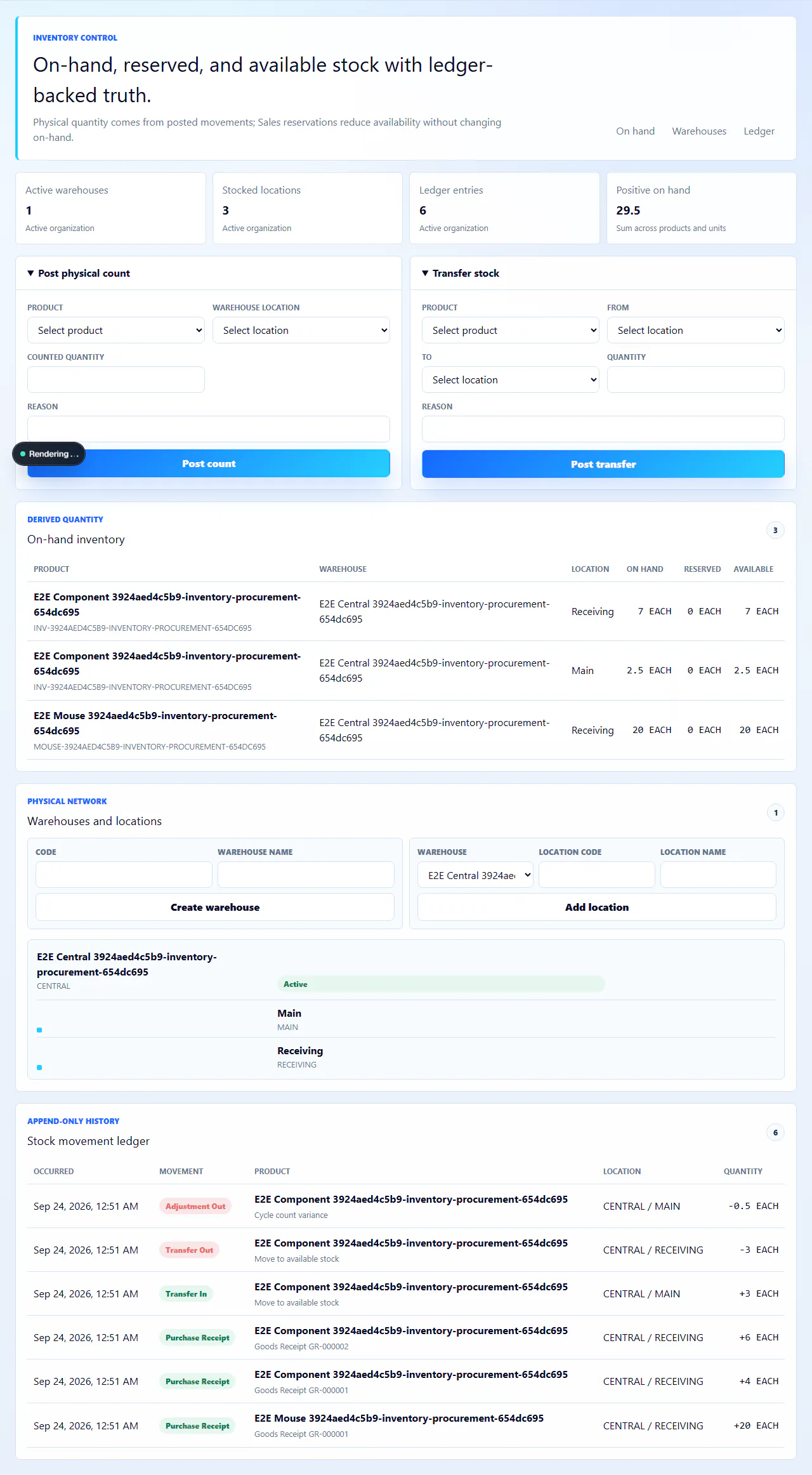
Task: Click the Ledger entries count 6
Action: (423, 210)
